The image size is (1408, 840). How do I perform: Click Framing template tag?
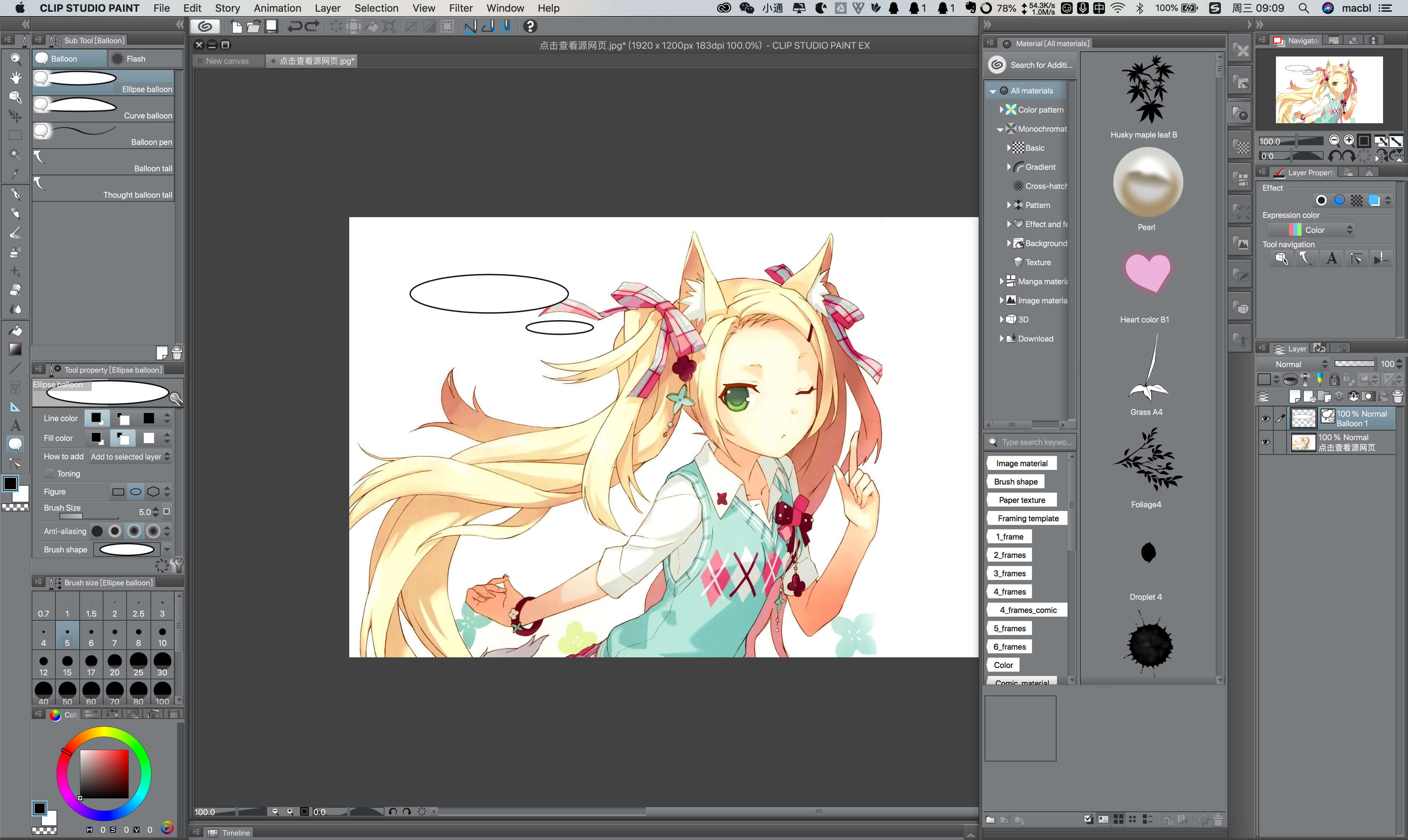tap(1028, 518)
